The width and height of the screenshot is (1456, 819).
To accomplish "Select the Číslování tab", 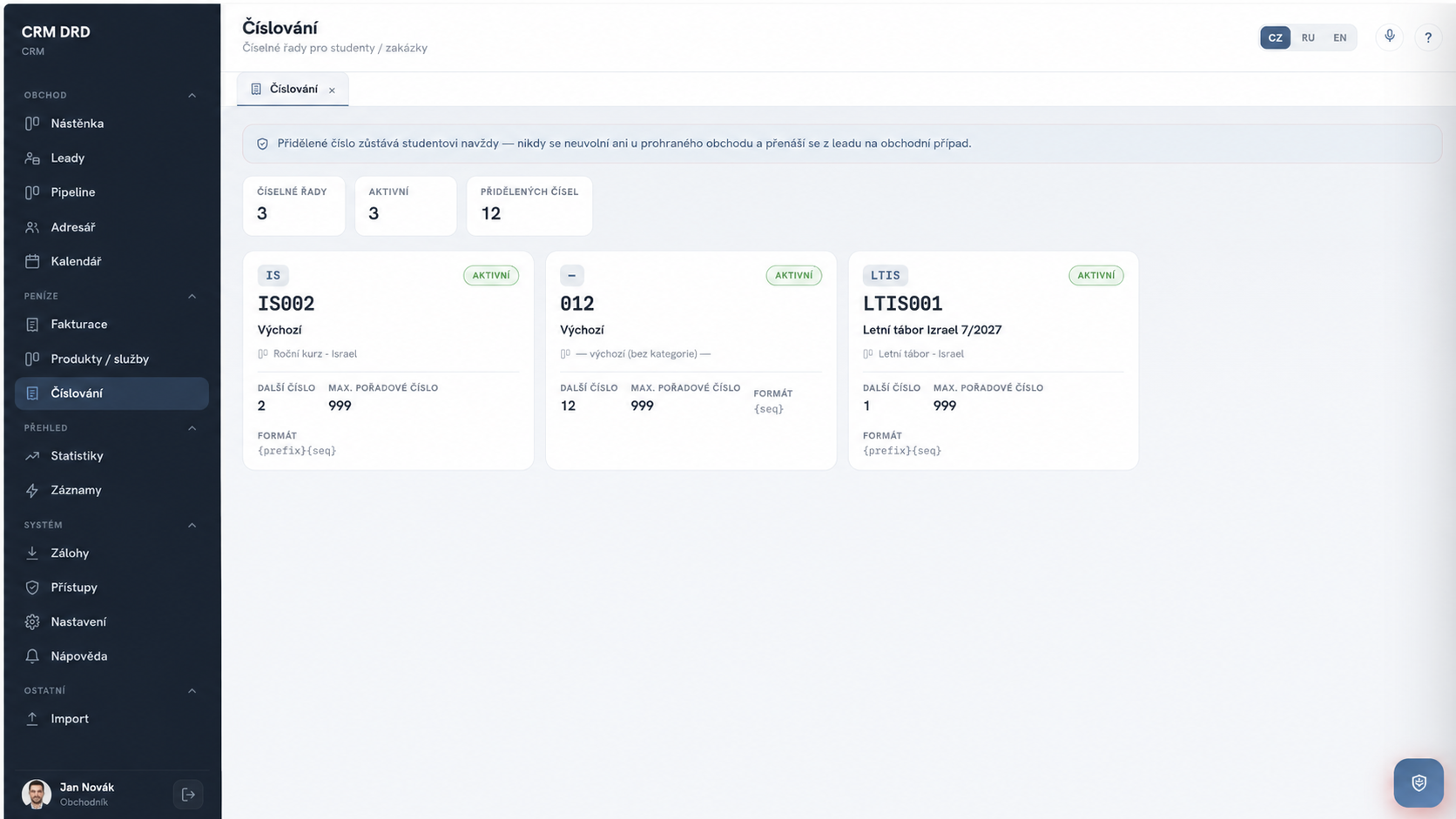I will pyautogui.click(x=293, y=89).
